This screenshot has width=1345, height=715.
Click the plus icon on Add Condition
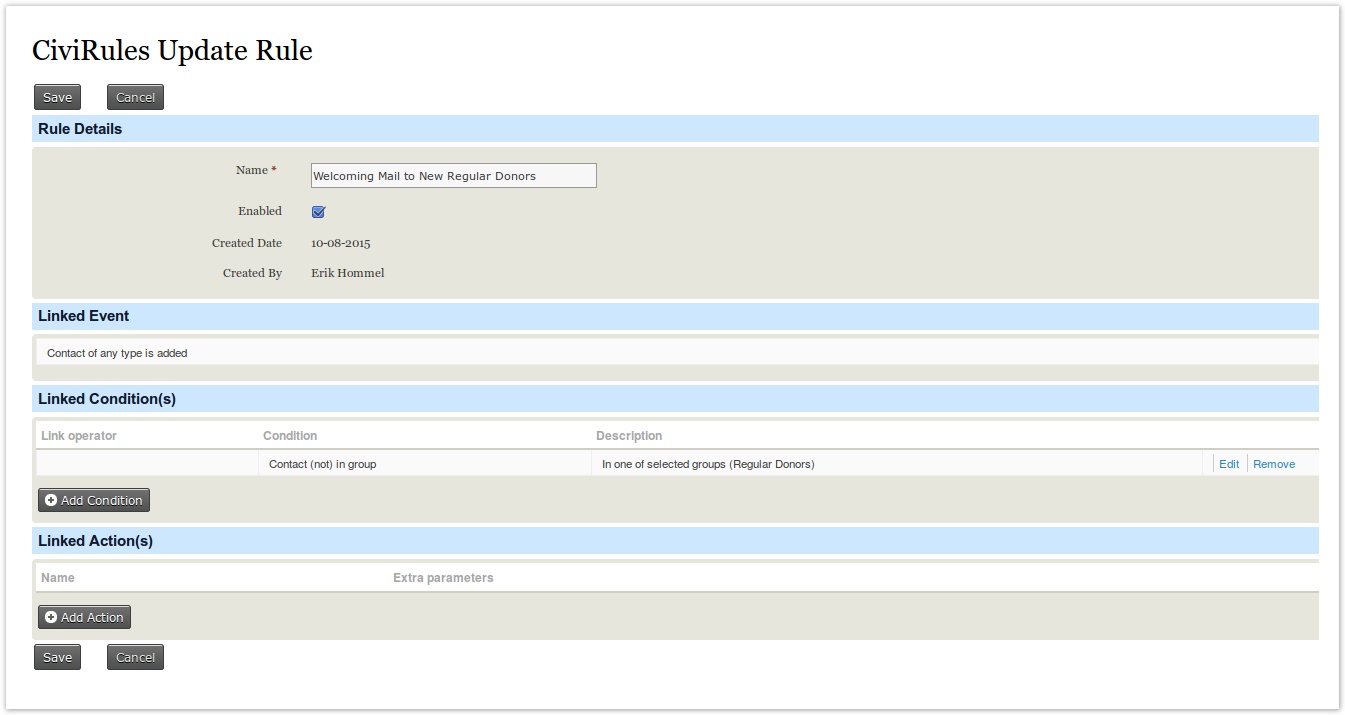click(x=51, y=500)
